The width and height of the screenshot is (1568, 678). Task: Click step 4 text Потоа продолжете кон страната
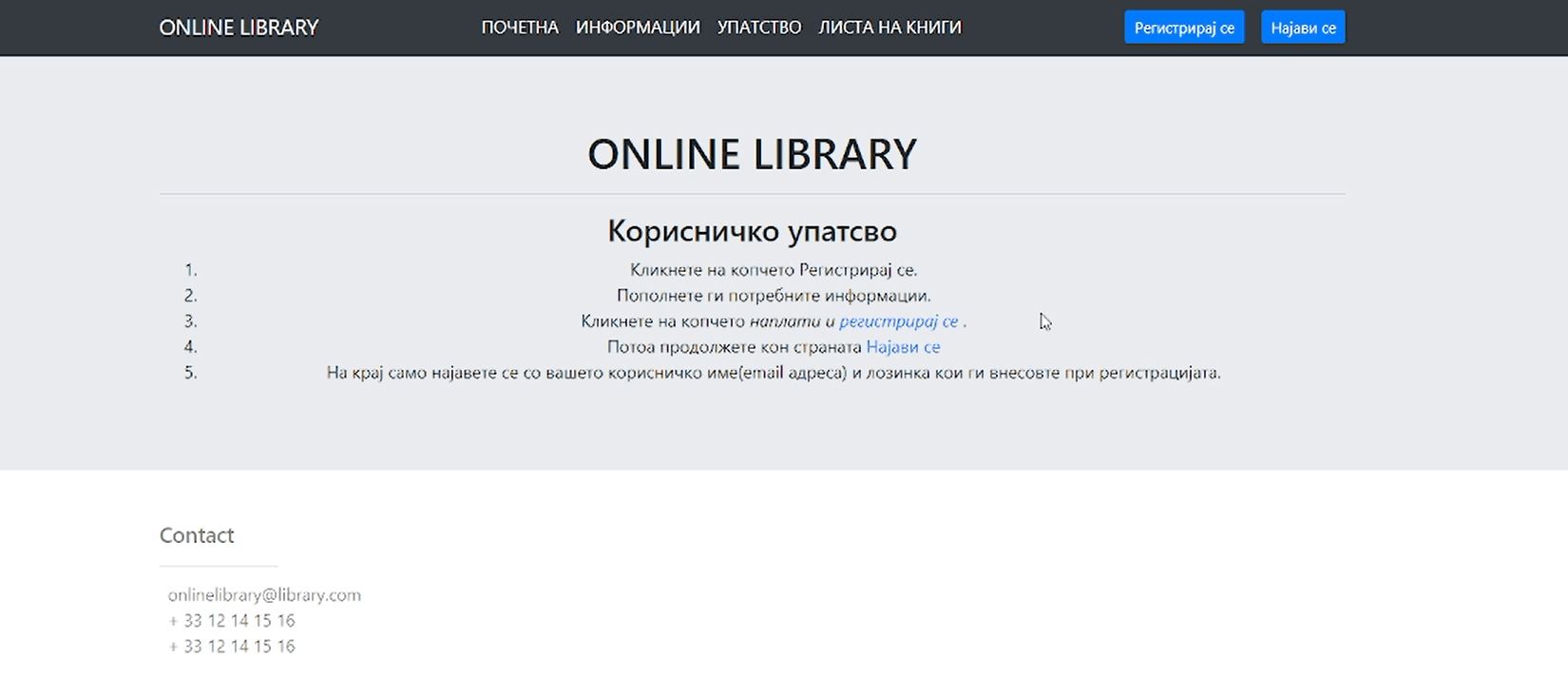point(734,347)
